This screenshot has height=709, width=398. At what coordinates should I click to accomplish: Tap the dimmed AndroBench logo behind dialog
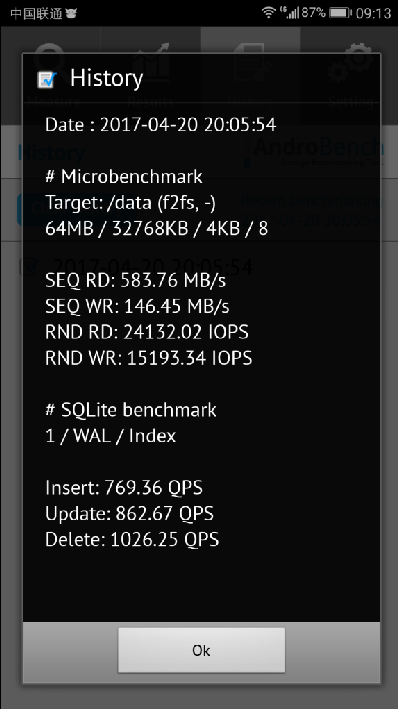point(319,151)
